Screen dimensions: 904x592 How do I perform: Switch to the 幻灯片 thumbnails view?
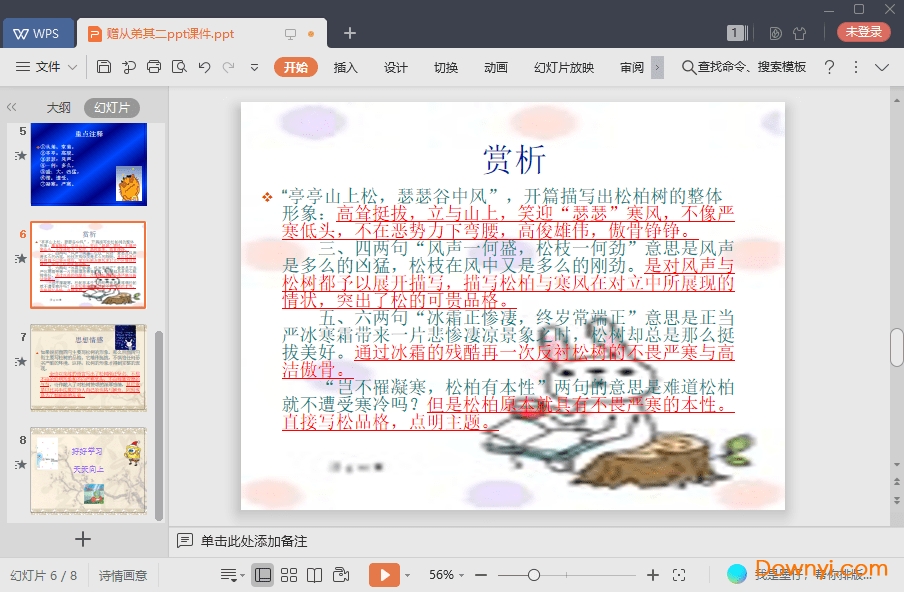click(x=112, y=108)
